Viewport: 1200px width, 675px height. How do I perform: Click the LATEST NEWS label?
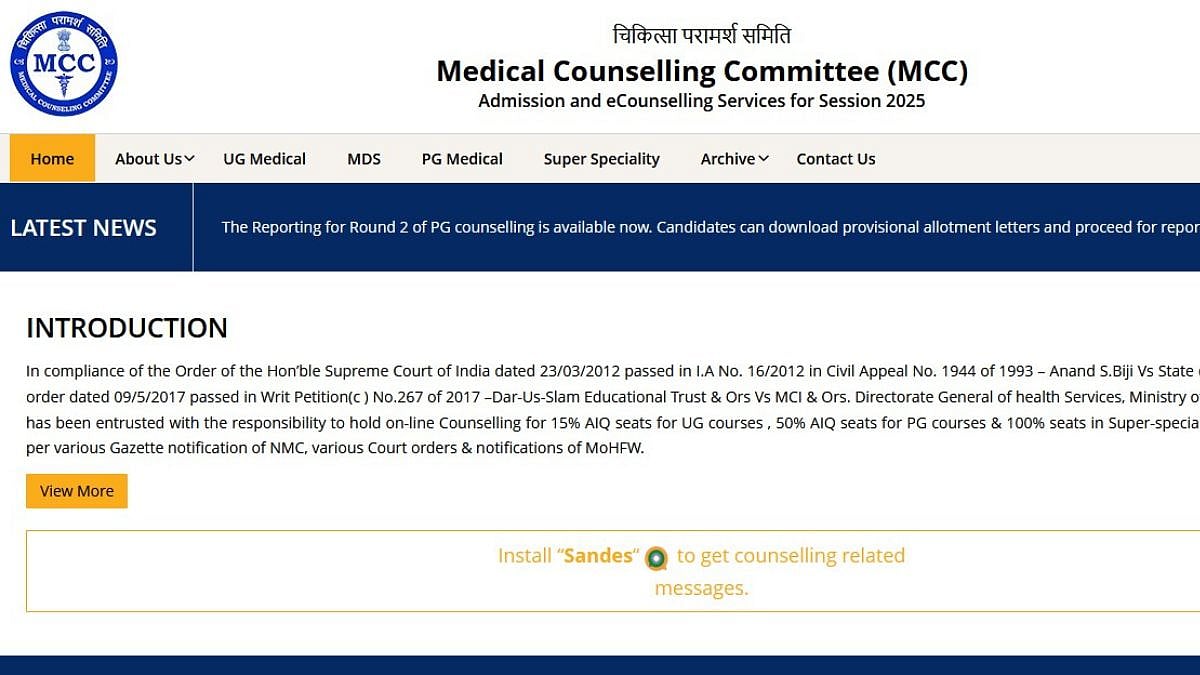click(83, 228)
